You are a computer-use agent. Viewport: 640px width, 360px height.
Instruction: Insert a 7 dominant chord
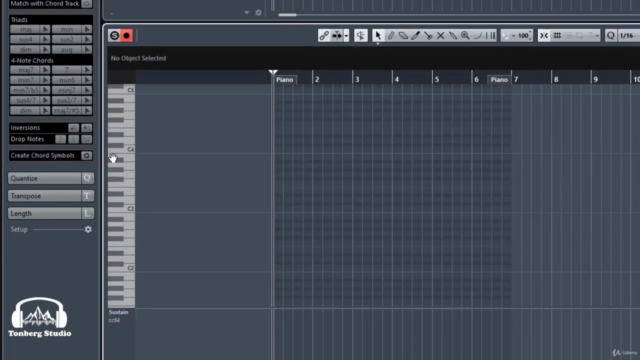click(x=67, y=70)
